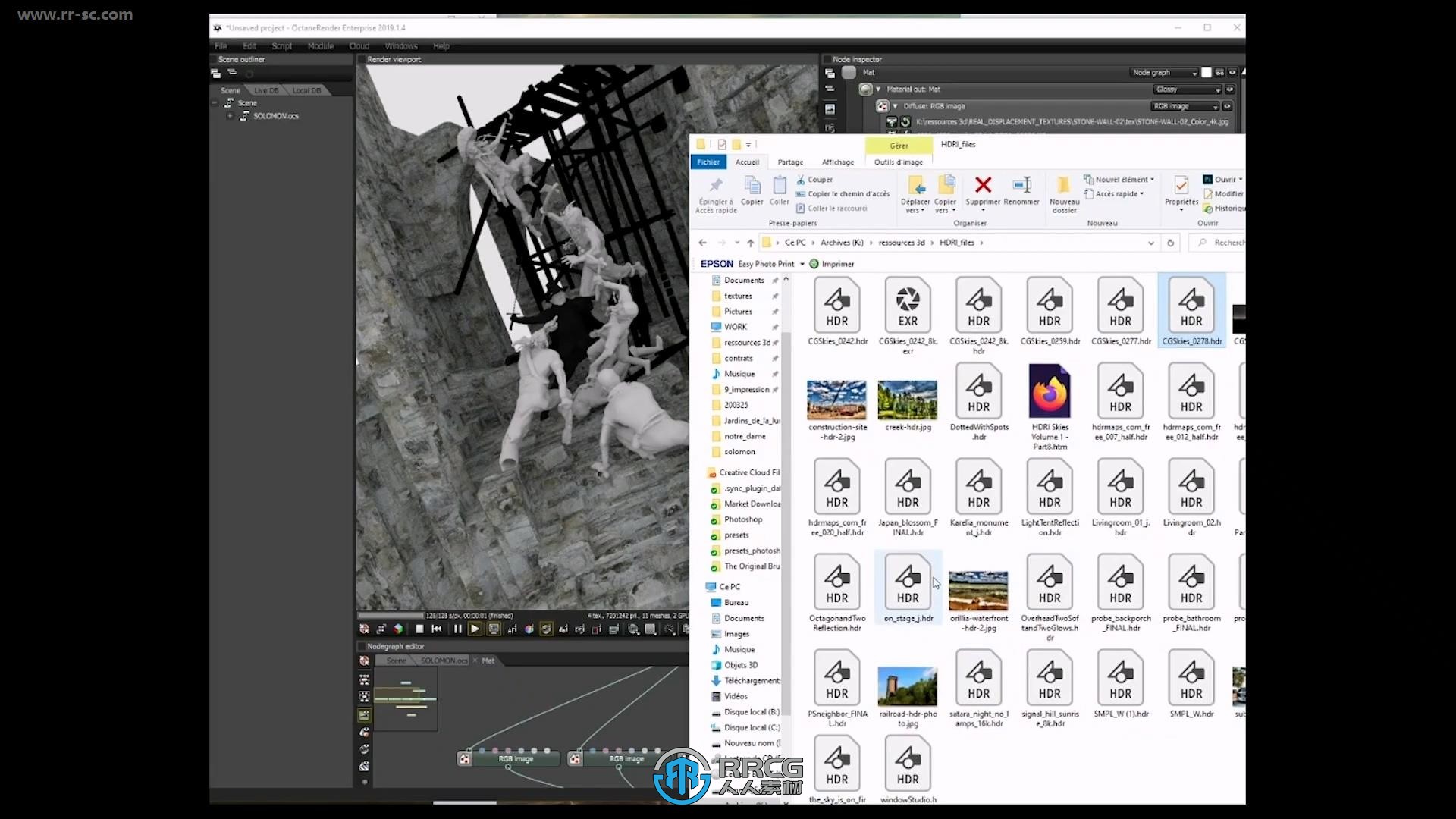Click the RGB image node icon on left node

tap(464, 758)
